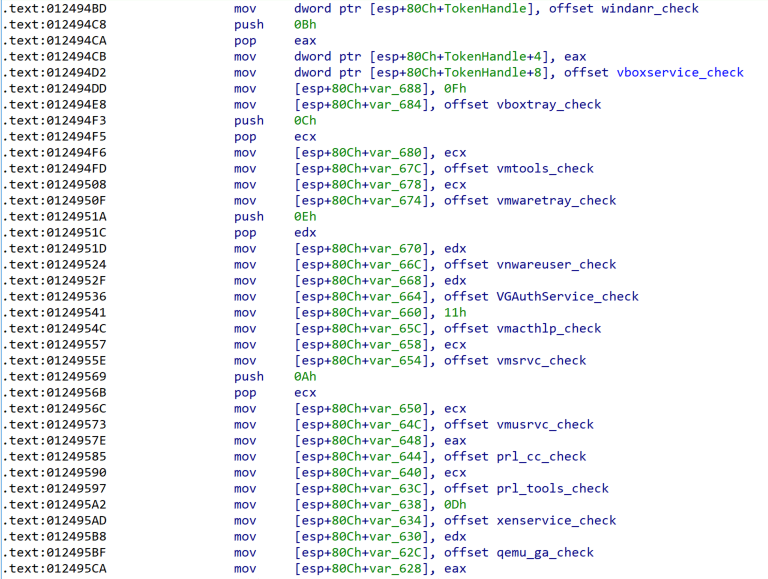Click the value 0Dh operand

pos(455,505)
